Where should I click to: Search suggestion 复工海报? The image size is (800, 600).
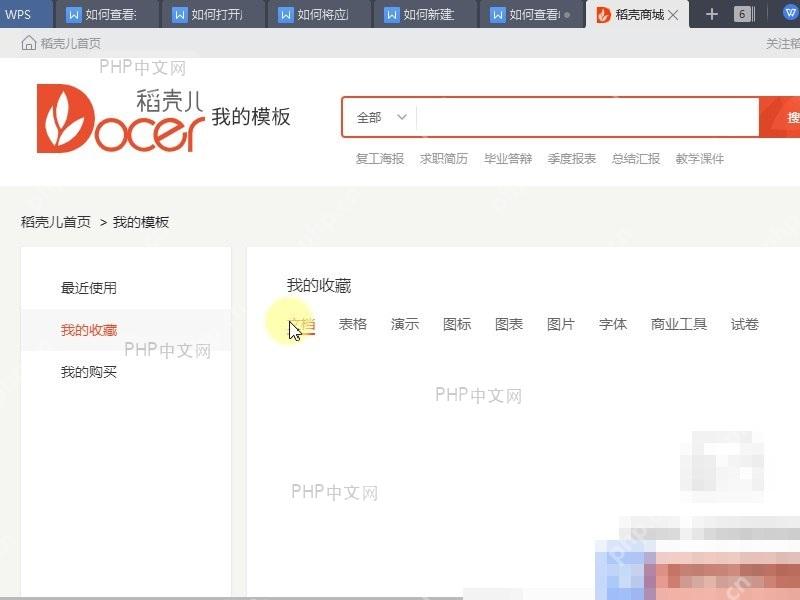[x=380, y=159]
